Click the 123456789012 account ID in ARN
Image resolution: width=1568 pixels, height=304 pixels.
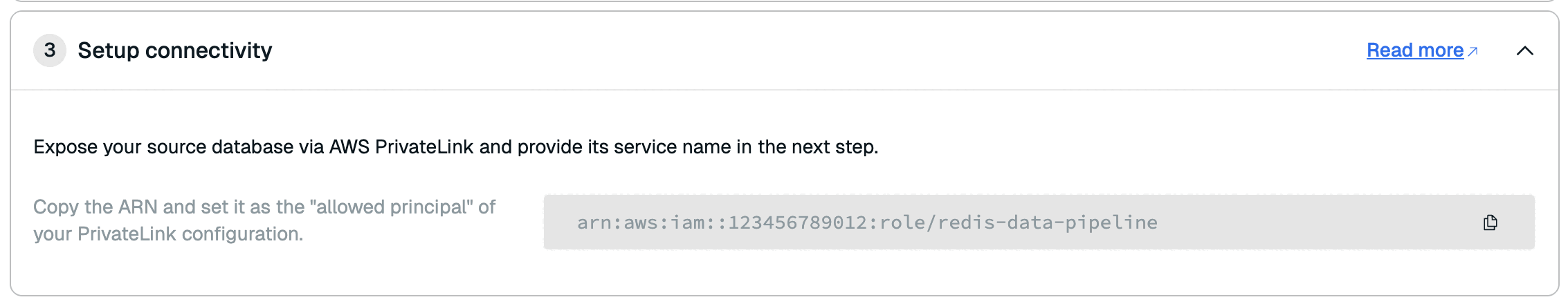(797, 222)
